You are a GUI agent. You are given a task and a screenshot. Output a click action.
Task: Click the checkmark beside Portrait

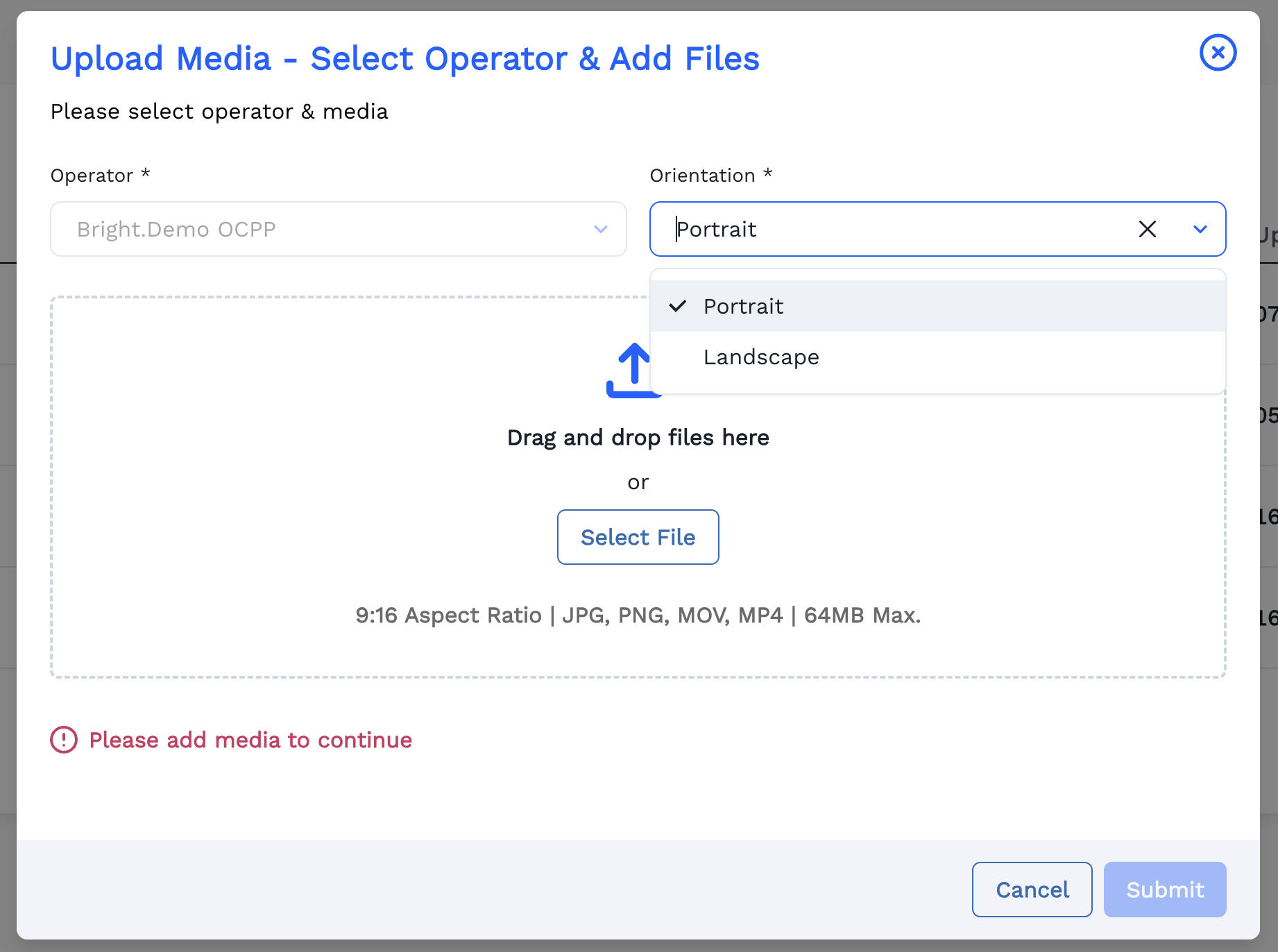(x=677, y=306)
